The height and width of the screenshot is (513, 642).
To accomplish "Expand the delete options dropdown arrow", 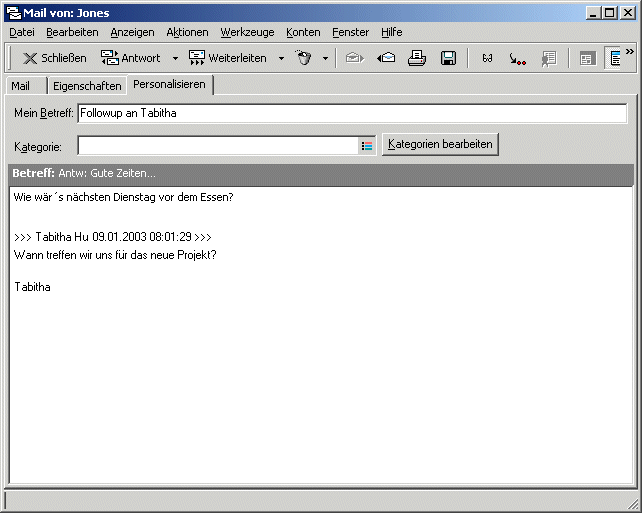I will (326, 59).
